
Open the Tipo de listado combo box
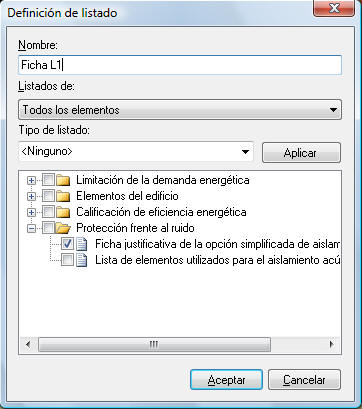click(136, 152)
